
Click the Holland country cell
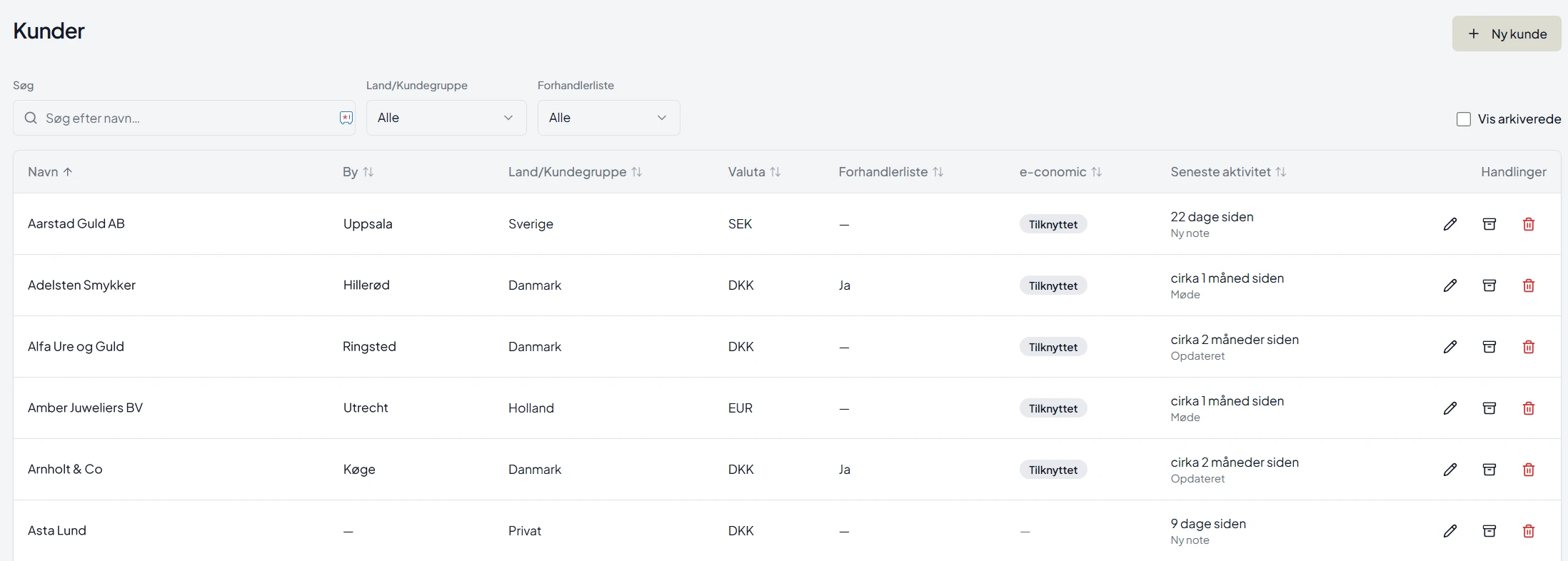tap(531, 408)
